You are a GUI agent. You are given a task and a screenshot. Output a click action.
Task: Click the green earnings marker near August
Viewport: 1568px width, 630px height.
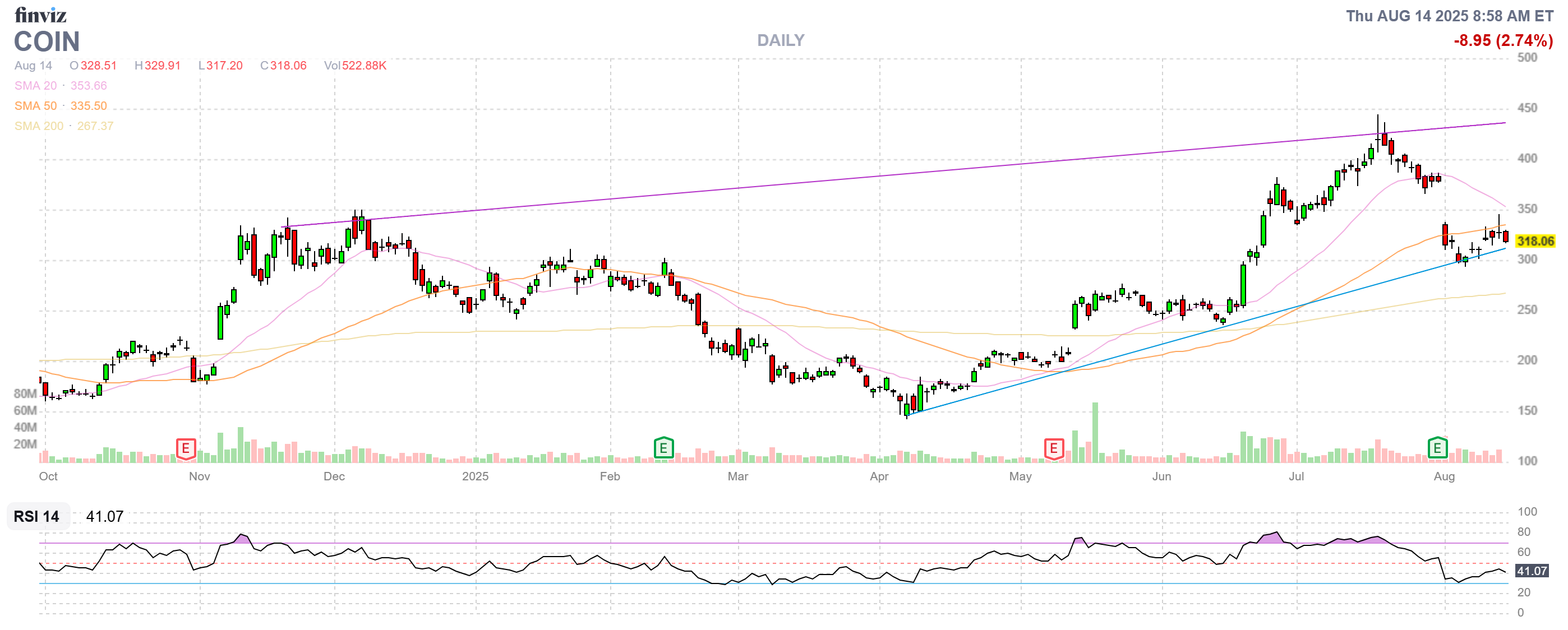coord(1437,448)
